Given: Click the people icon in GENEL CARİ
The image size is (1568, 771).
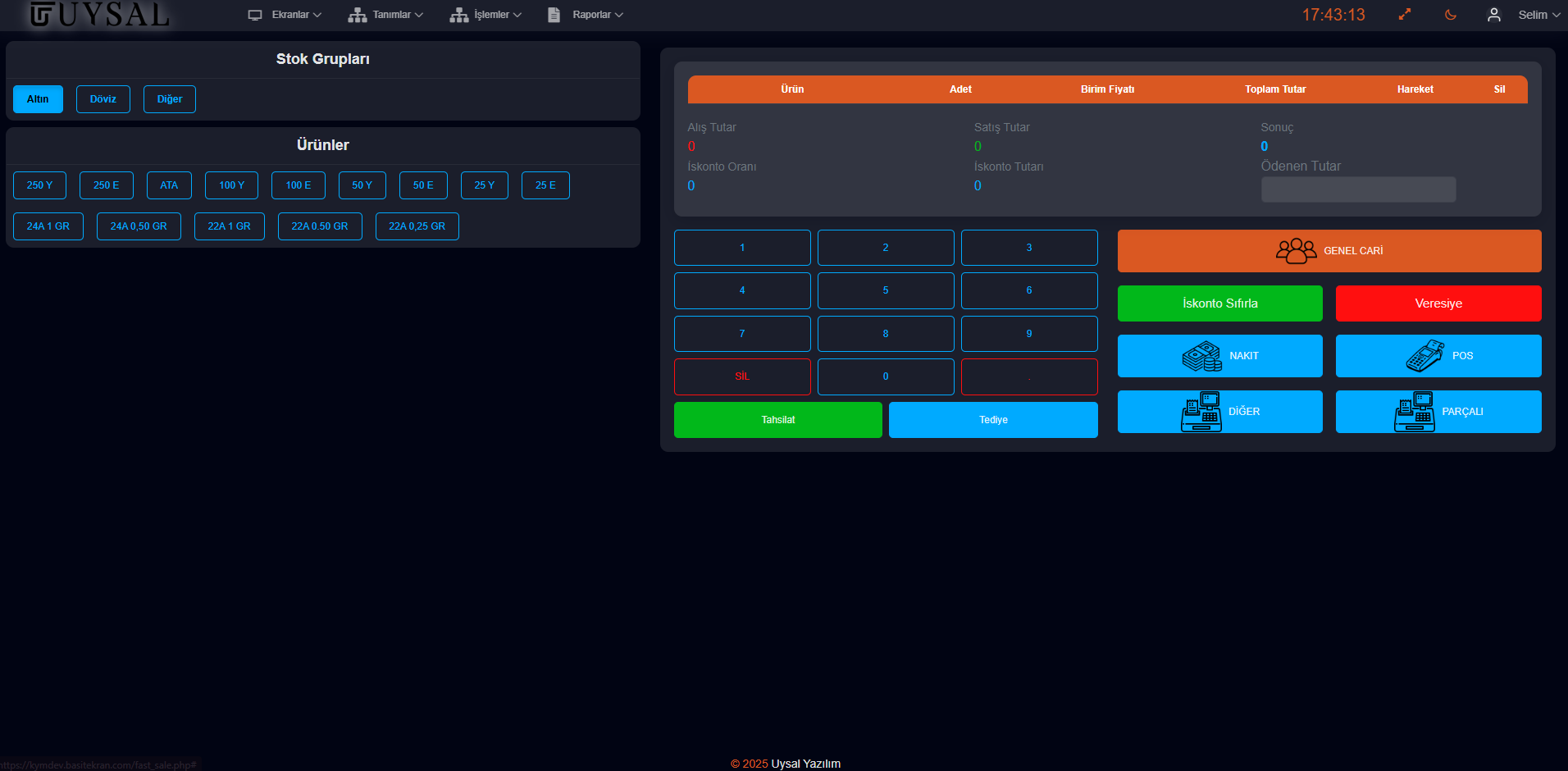Looking at the screenshot, I should pyautogui.click(x=1296, y=251).
